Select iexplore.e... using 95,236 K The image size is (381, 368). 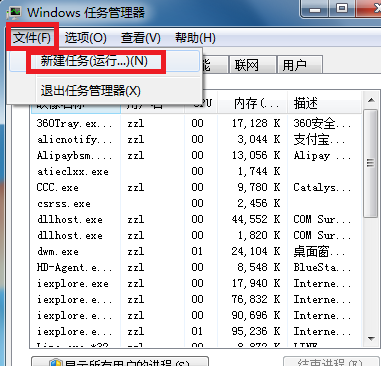coord(196,331)
